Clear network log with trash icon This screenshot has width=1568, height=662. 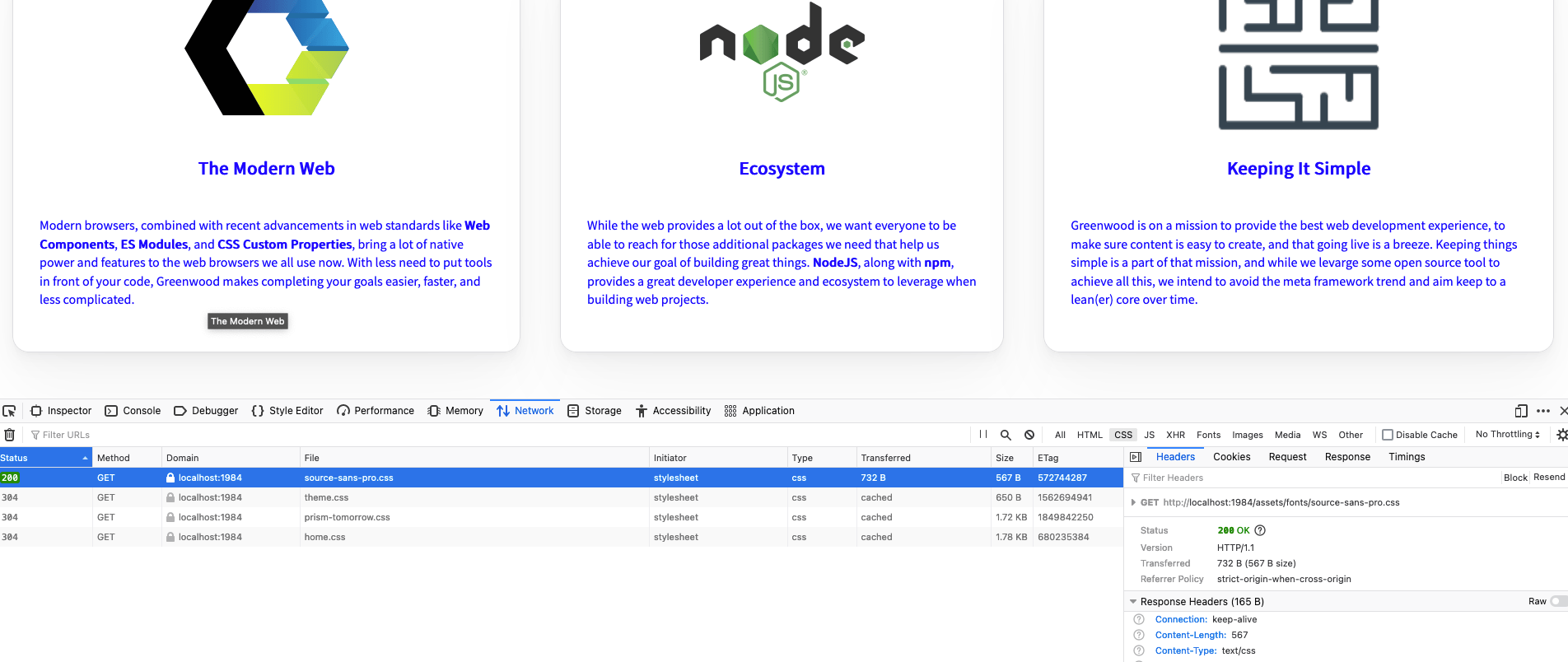(x=9, y=435)
